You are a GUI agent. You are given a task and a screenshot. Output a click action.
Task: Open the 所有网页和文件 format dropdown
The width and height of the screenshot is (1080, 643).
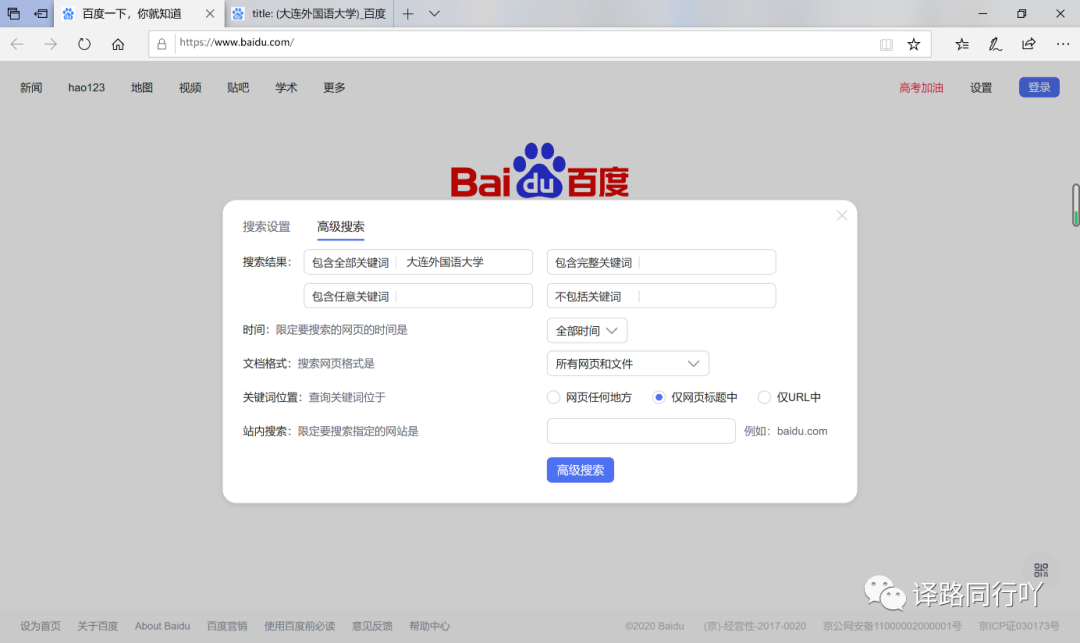tap(627, 363)
